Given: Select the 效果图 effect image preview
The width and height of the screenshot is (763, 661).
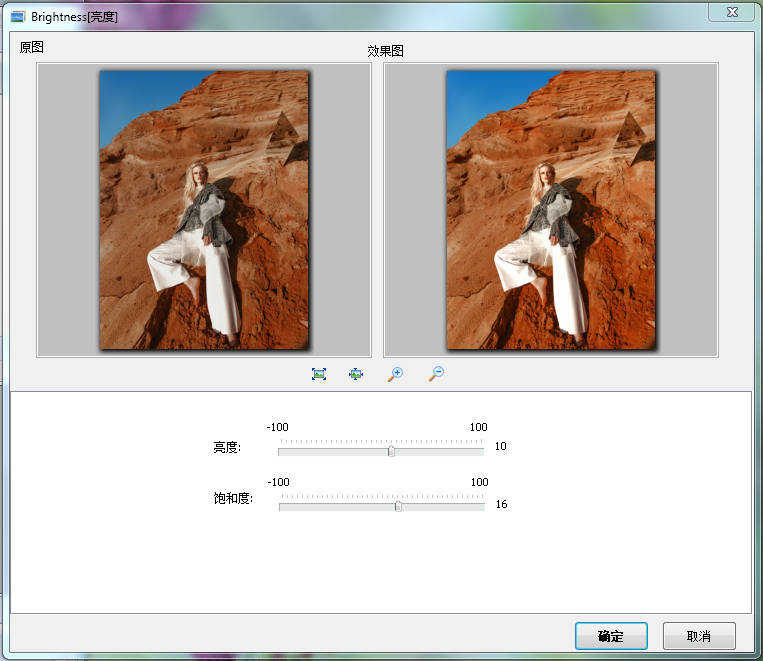Looking at the screenshot, I should (x=551, y=210).
